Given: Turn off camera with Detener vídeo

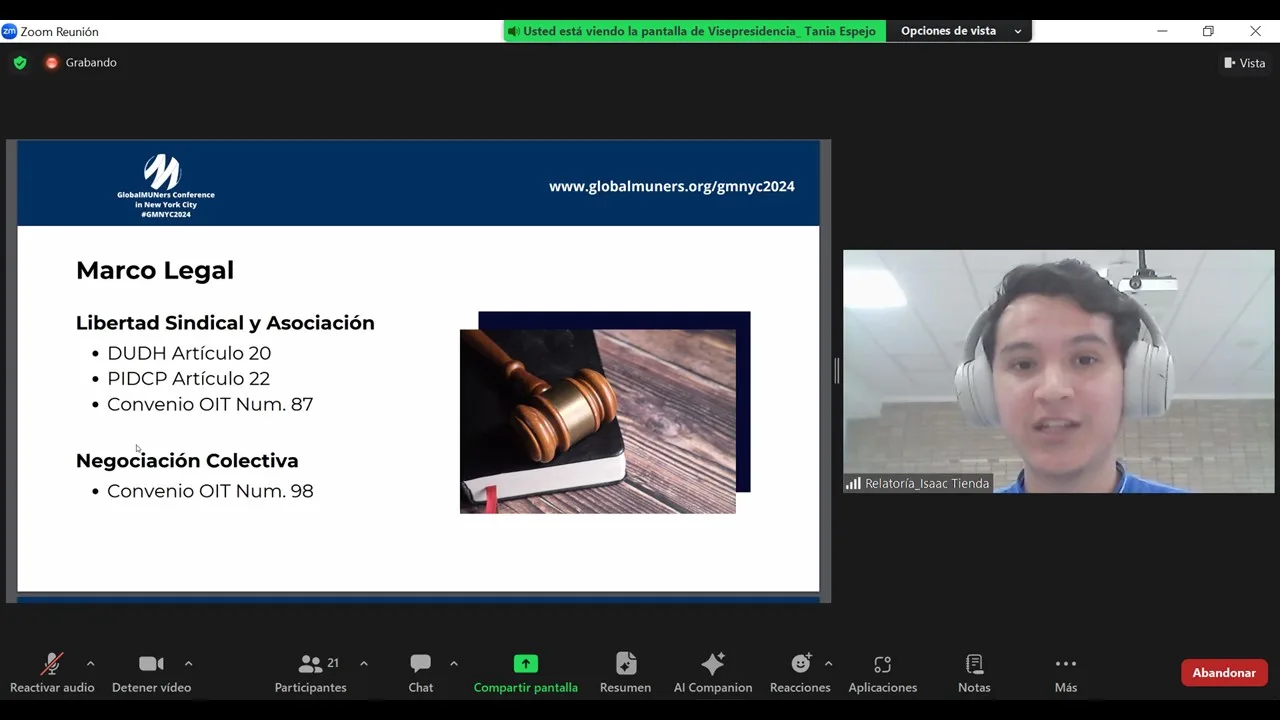Looking at the screenshot, I should (x=151, y=673).
